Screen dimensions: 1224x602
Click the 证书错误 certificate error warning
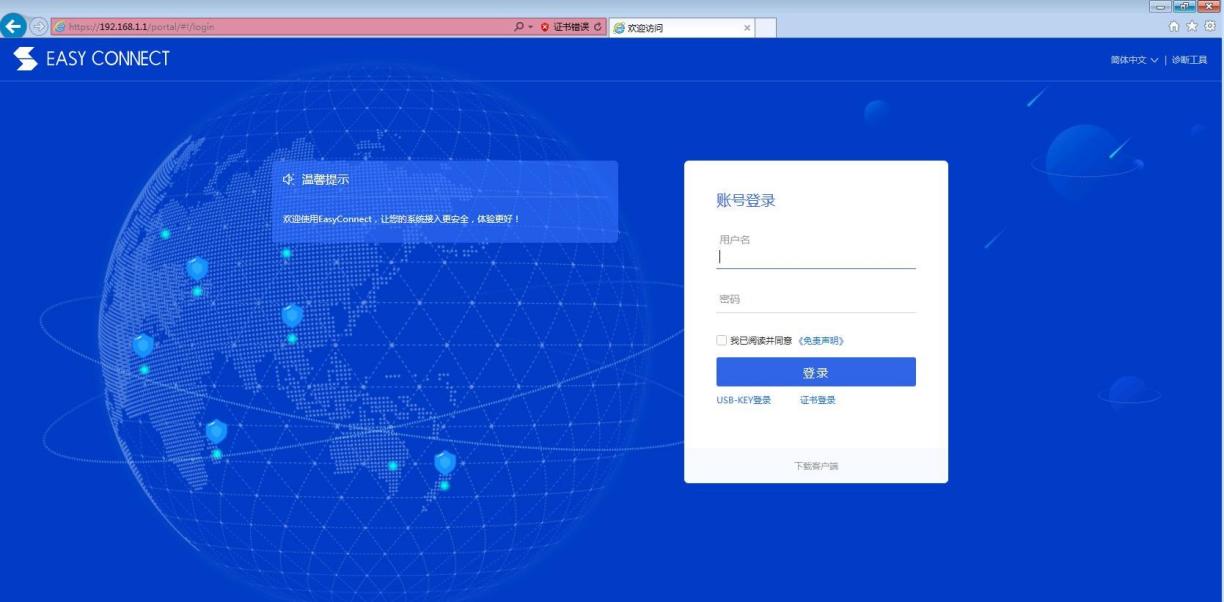pyautogui.click(x=565, y=27)
